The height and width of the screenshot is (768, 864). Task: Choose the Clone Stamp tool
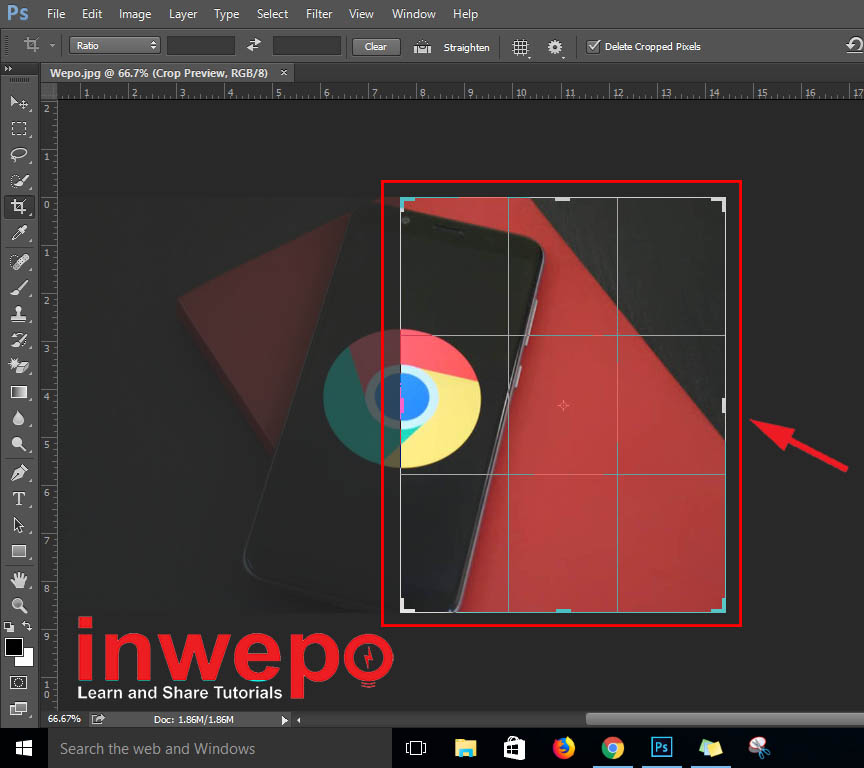[x=19, y=313]
